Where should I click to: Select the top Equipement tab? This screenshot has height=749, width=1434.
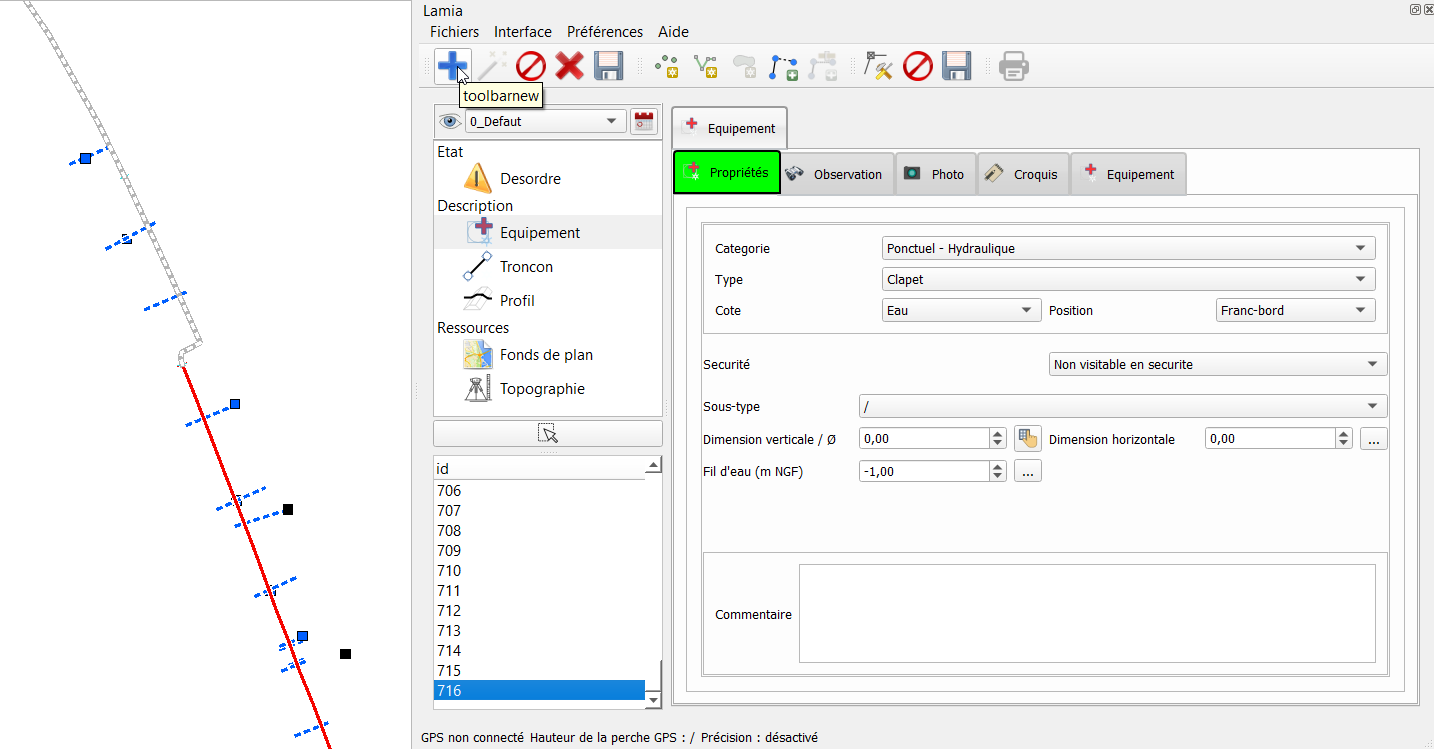[729, 128]
